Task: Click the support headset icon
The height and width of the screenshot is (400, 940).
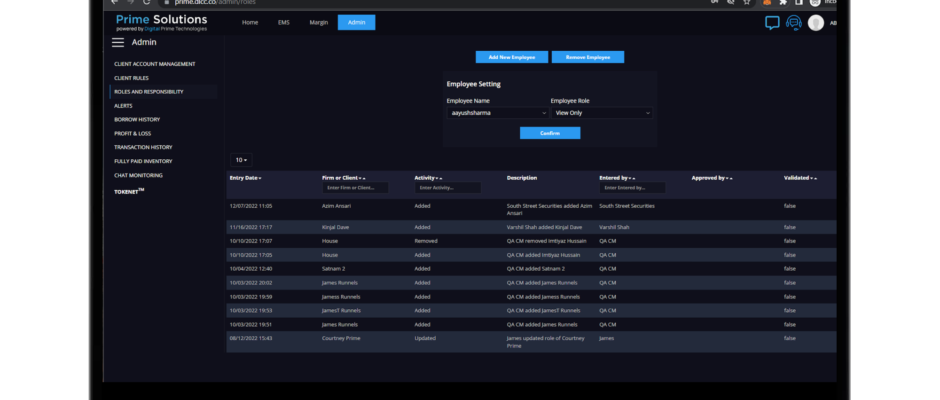Action: coord(794,22)
